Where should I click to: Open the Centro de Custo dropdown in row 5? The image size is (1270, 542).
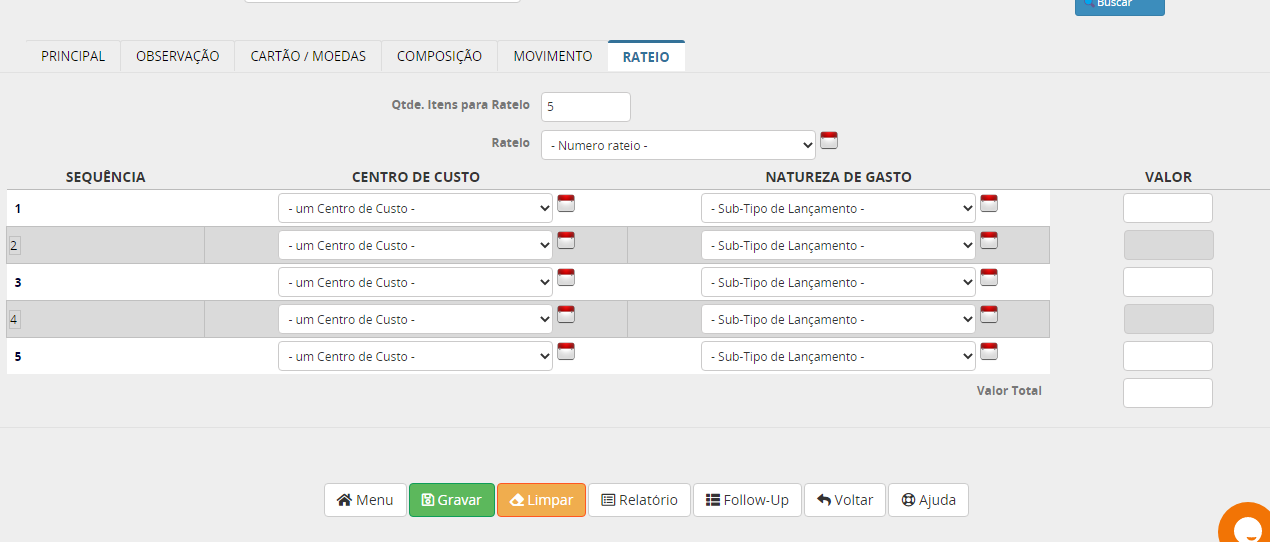[415, 356]
